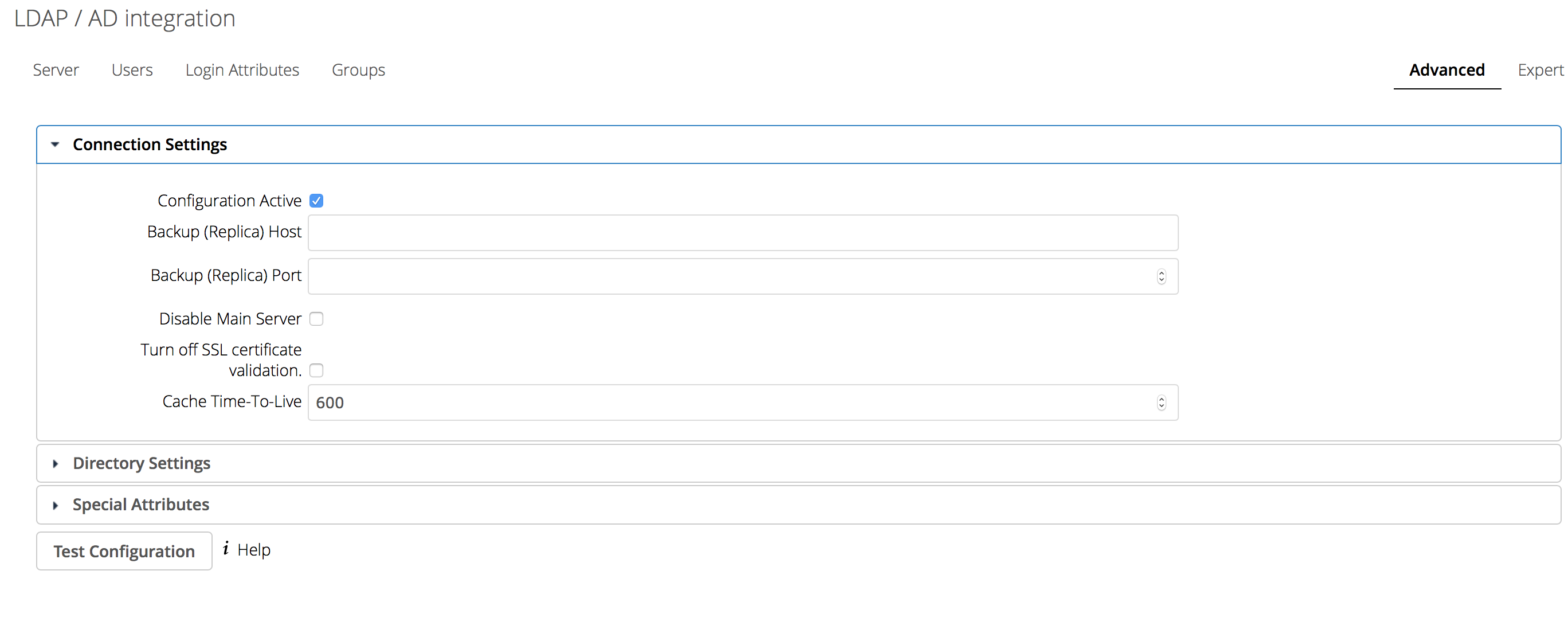Click the Help info icon

coord(226,549)
